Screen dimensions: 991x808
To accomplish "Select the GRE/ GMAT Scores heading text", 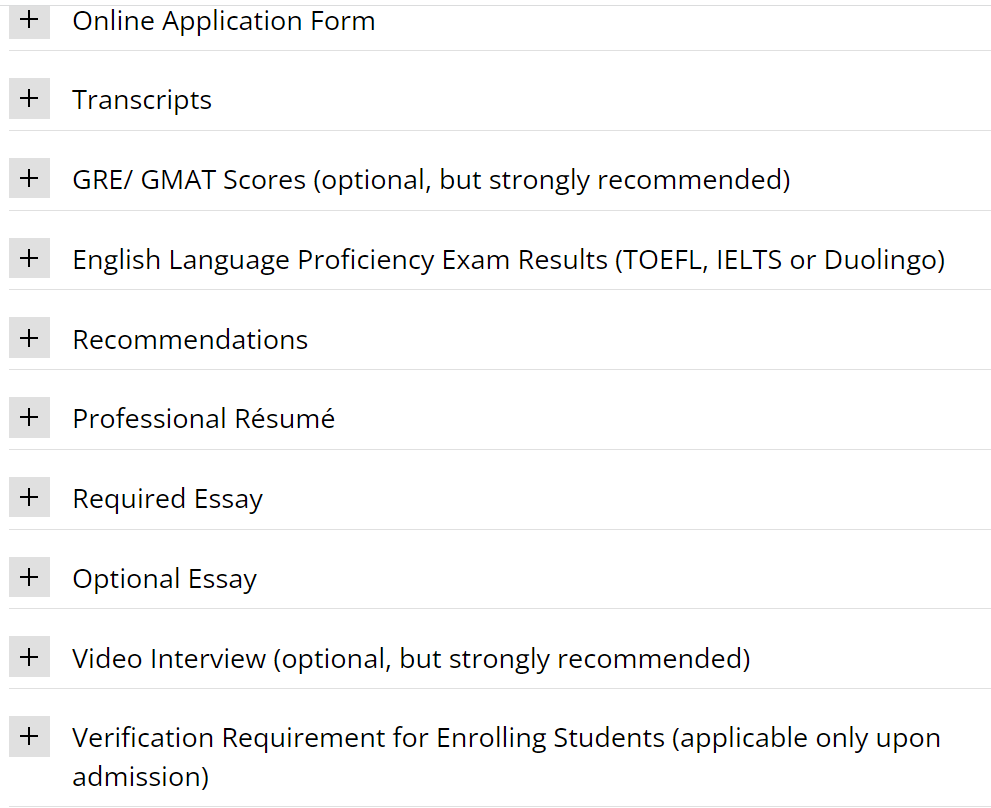I will pyautogui.click(x=431, y=180).
